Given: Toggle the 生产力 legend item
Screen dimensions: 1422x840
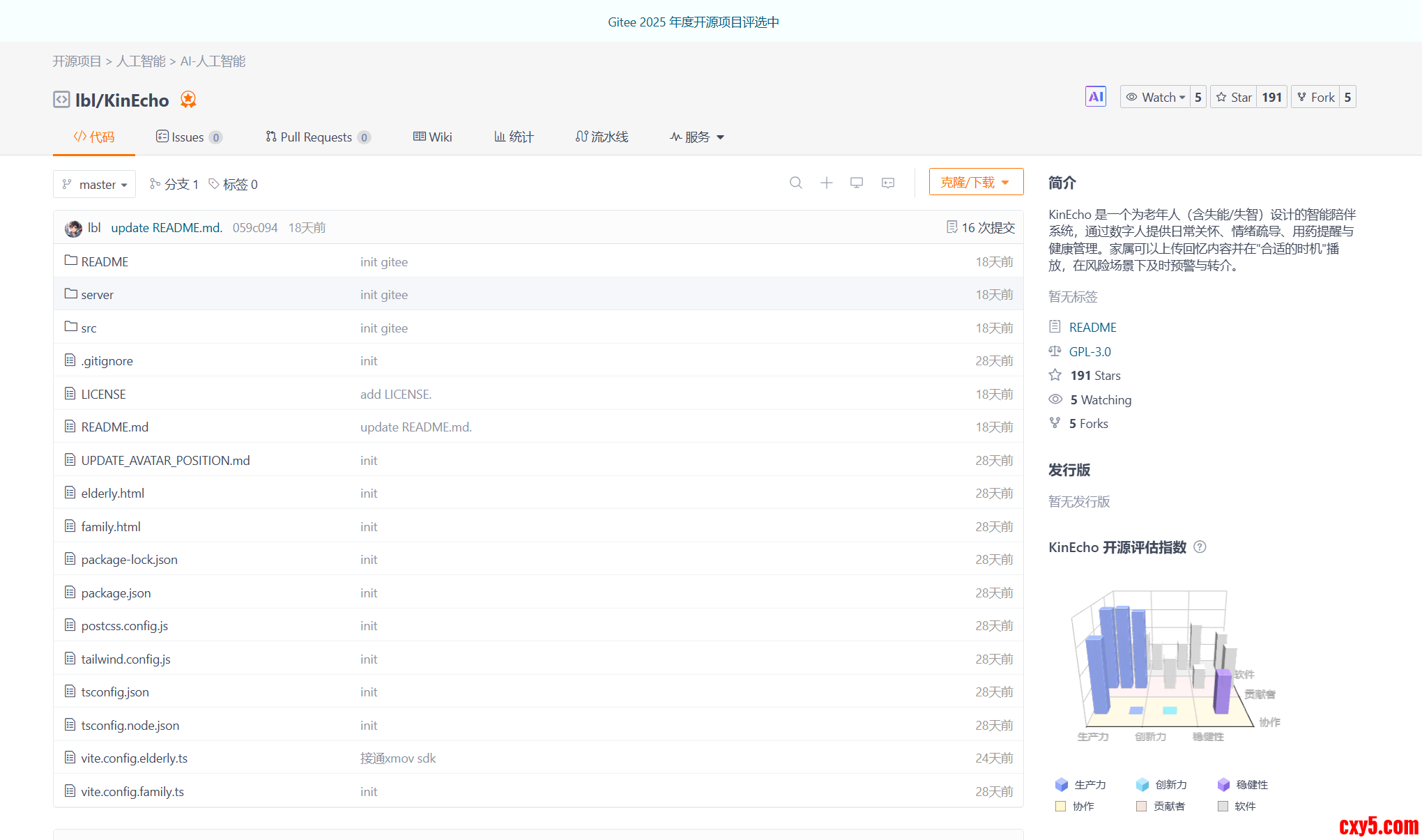Looking at the screenshot, I should (x=1080, y=785).
